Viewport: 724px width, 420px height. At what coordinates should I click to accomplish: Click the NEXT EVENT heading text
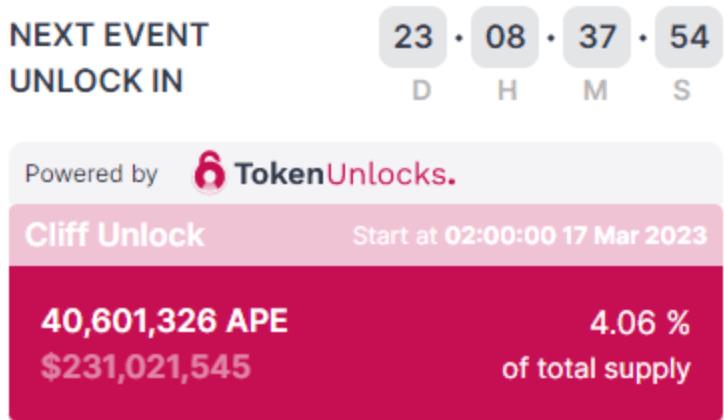[x=109, y=35]
